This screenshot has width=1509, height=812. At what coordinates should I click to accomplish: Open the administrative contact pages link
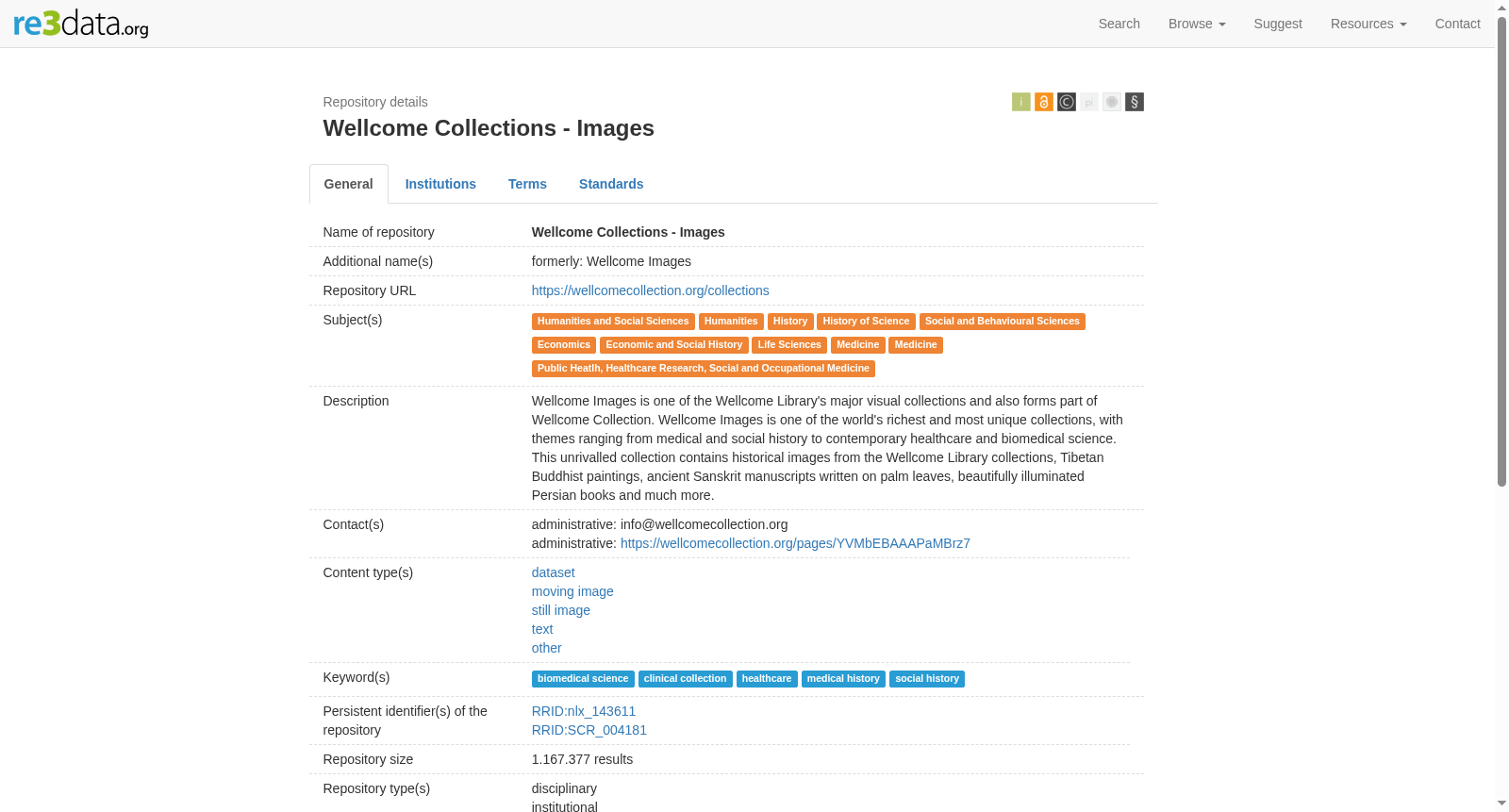point(795,543)
